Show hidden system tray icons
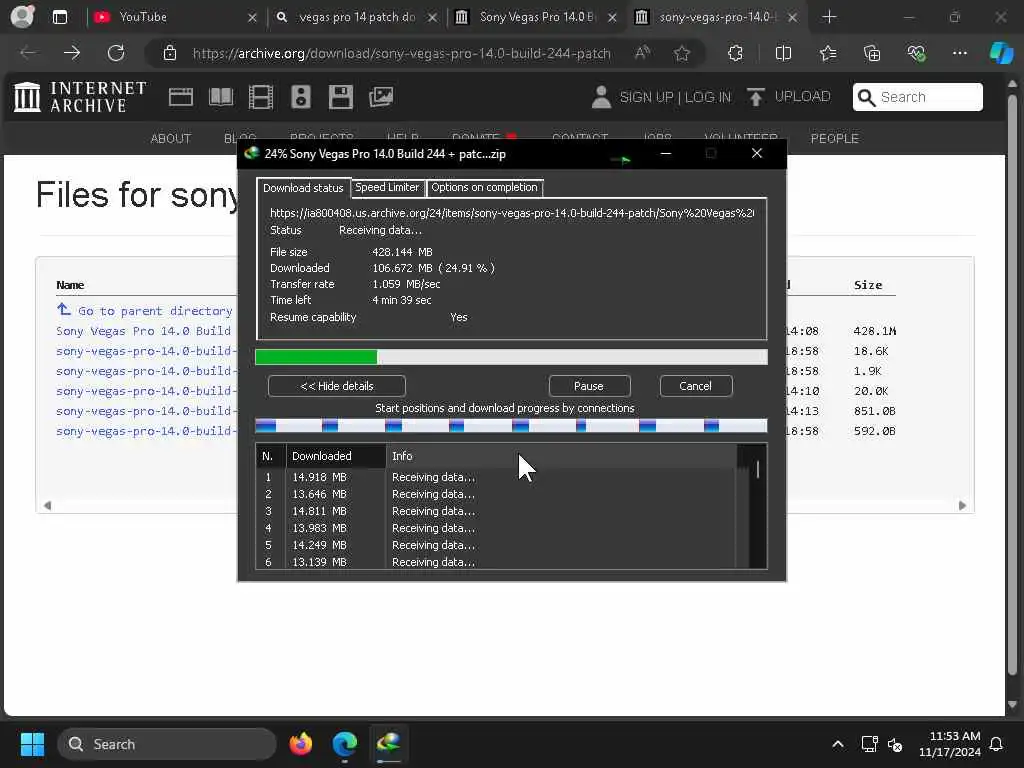 click(x=838, y=744)
